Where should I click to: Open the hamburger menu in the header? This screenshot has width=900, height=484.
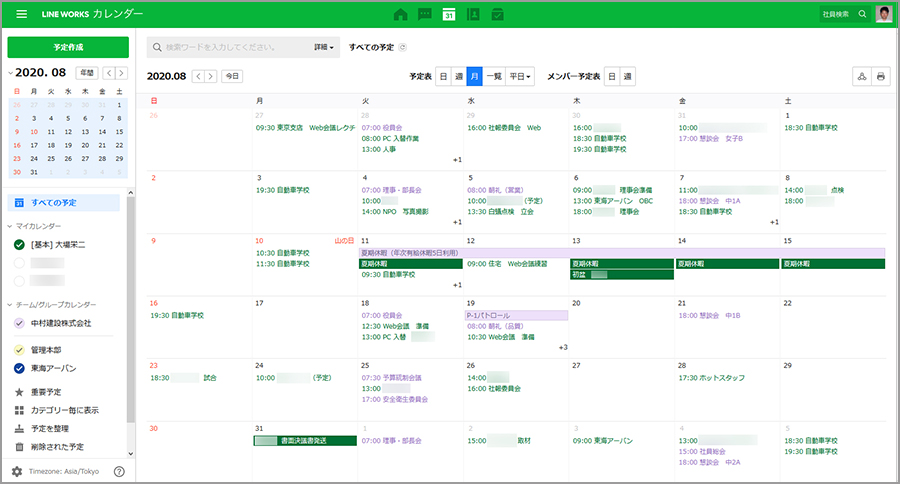pos(21,15)
